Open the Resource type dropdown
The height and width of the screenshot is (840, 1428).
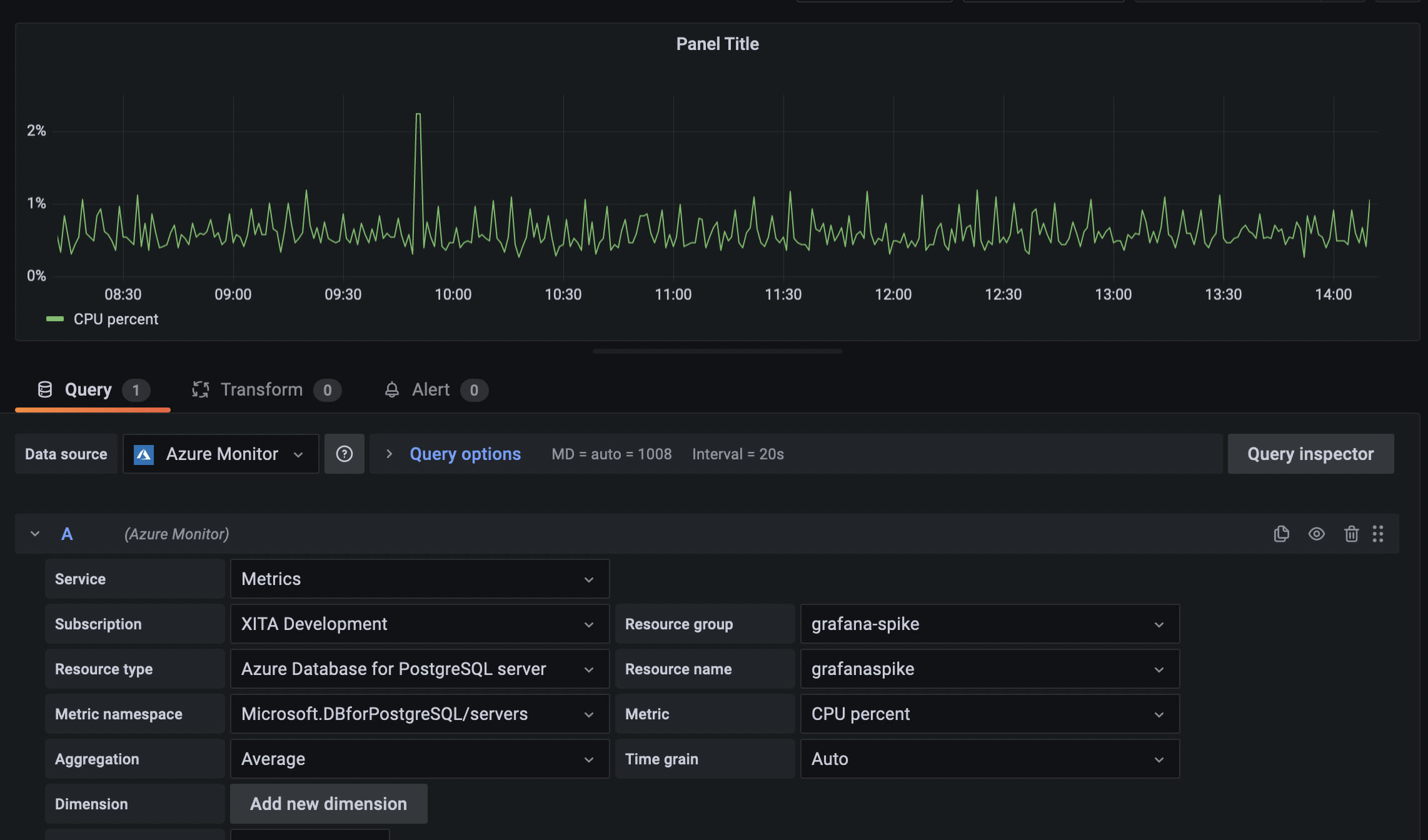420,669
